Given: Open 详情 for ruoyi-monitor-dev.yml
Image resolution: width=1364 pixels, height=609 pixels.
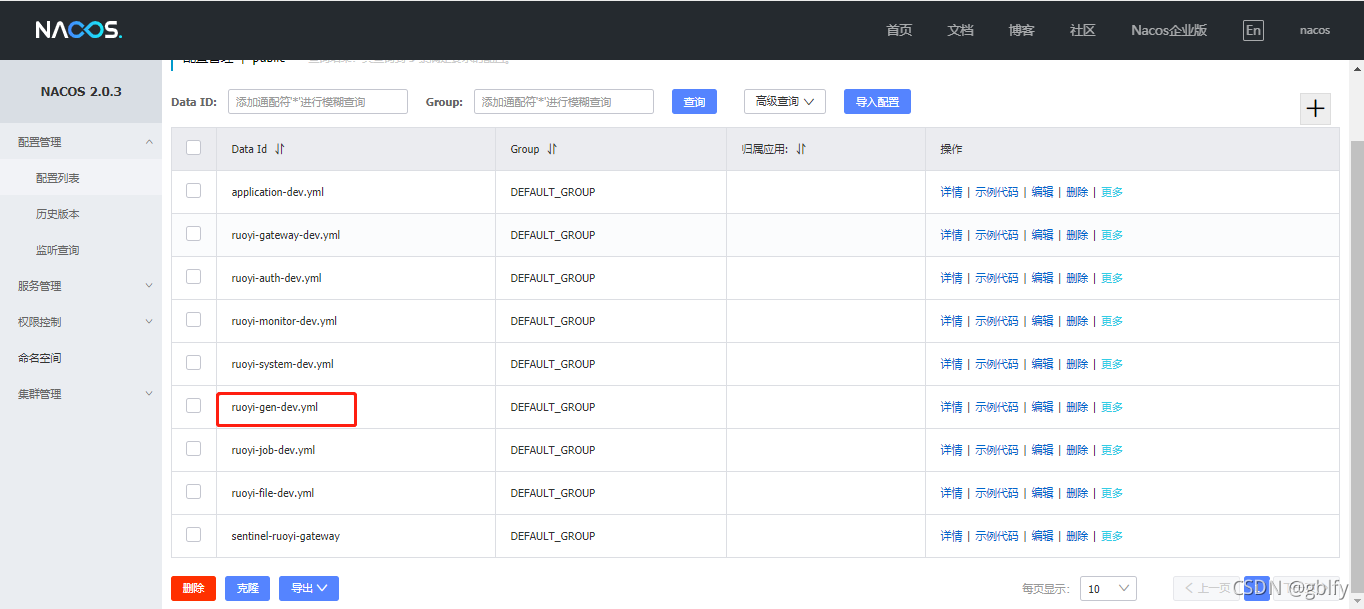Looking at the screenshot, I should click(951, 321).
